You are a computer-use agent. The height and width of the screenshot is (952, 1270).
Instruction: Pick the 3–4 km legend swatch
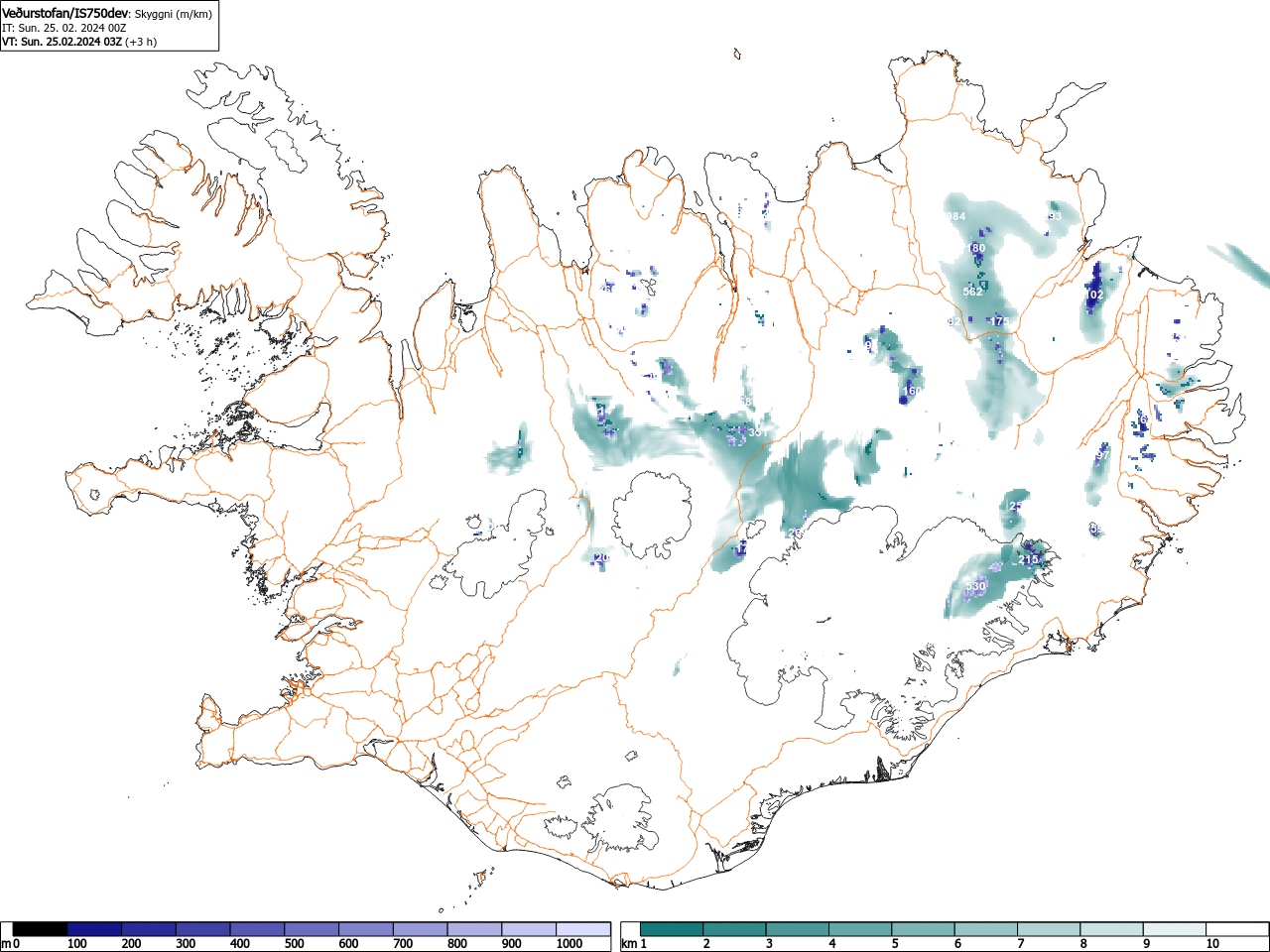pos(799,929)
